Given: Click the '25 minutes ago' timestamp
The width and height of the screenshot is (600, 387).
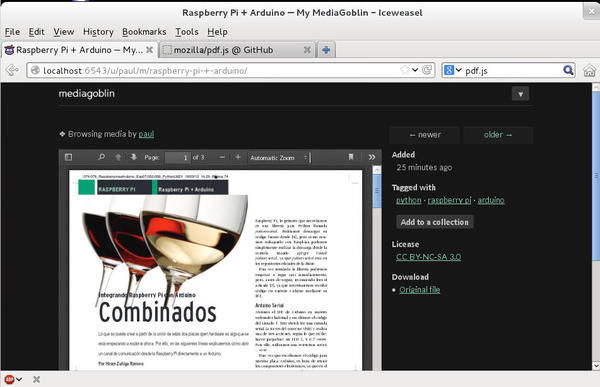Looking at the screenshot, I should (424, 167).
